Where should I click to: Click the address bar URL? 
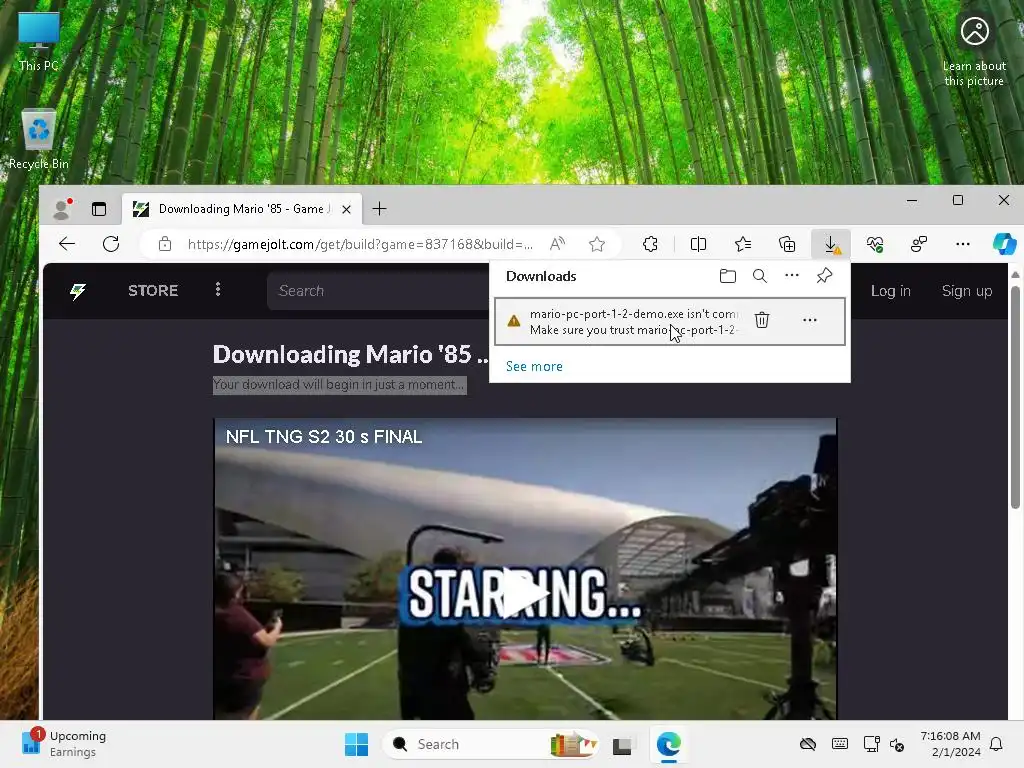point(360,244)
